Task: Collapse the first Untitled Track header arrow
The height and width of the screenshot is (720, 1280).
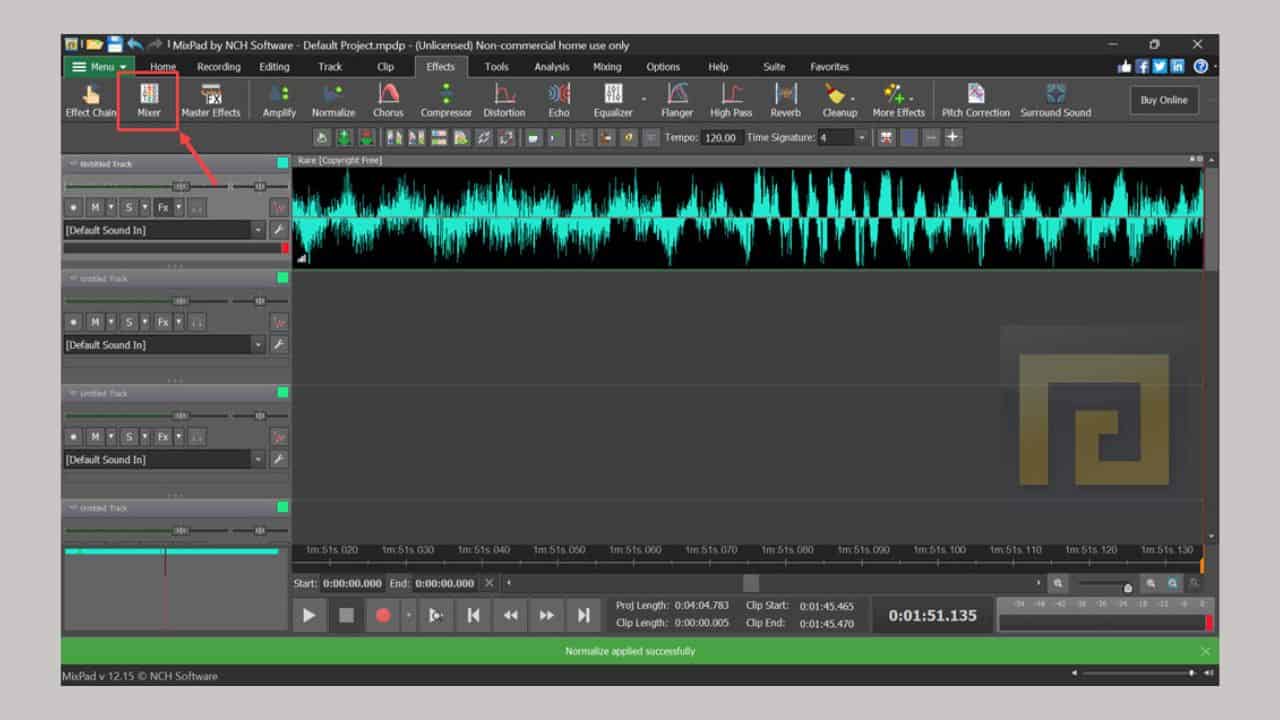Action: click(73, 163)
